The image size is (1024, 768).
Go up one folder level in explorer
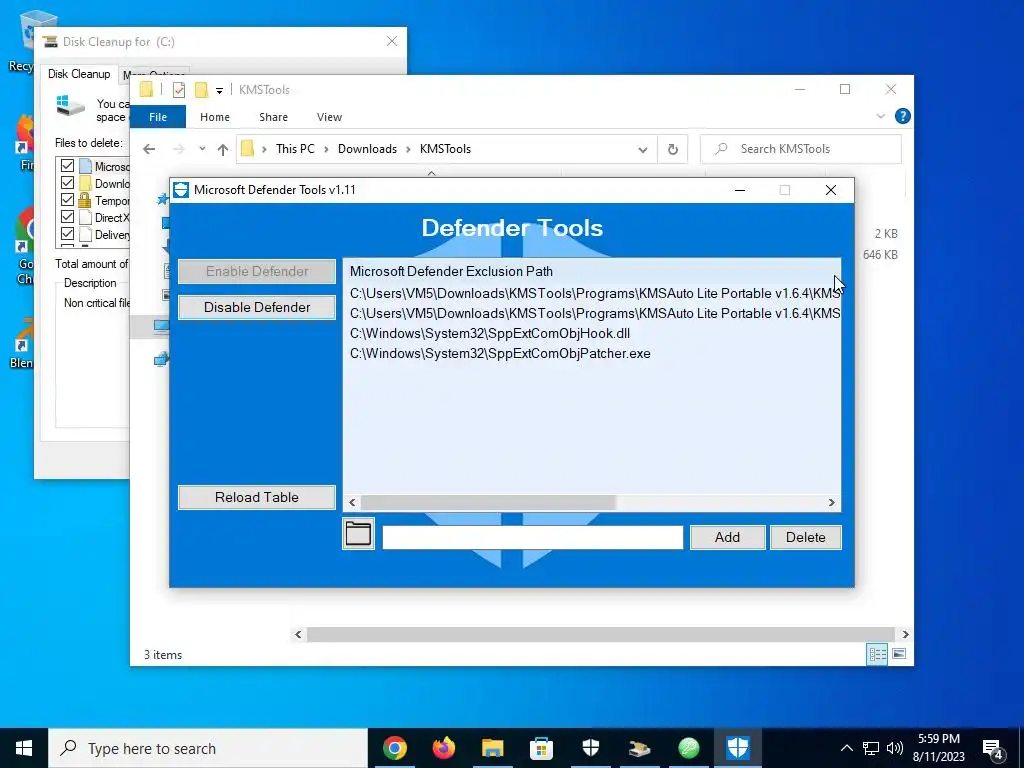[223, 149]
